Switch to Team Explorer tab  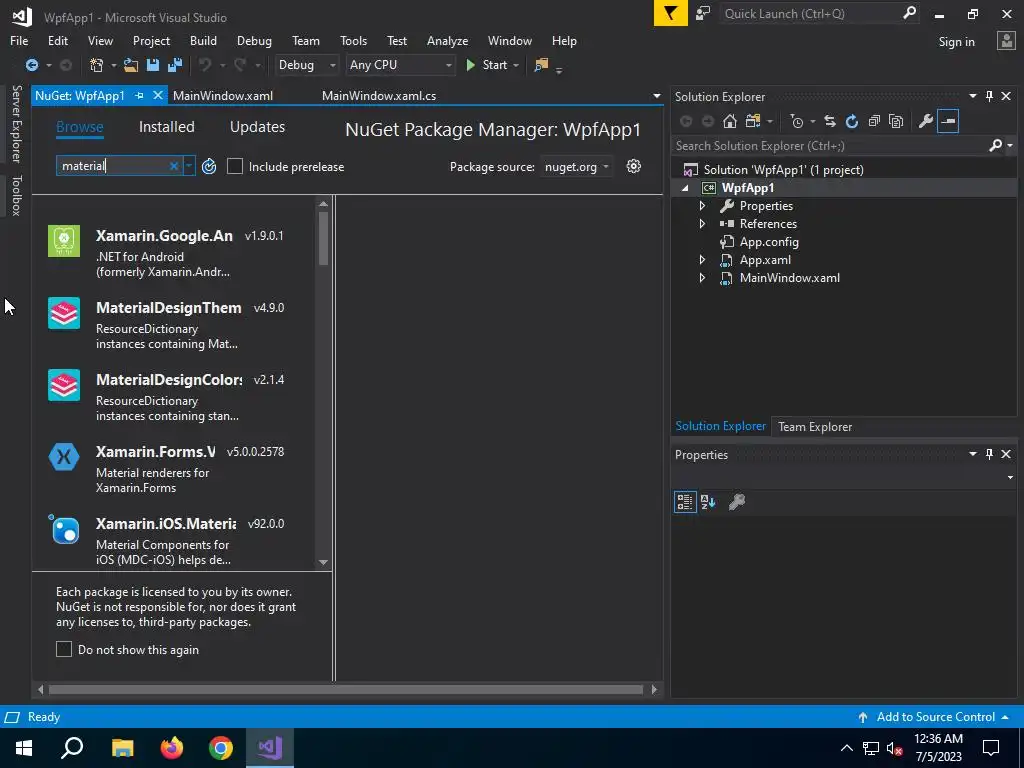(815, 426)
